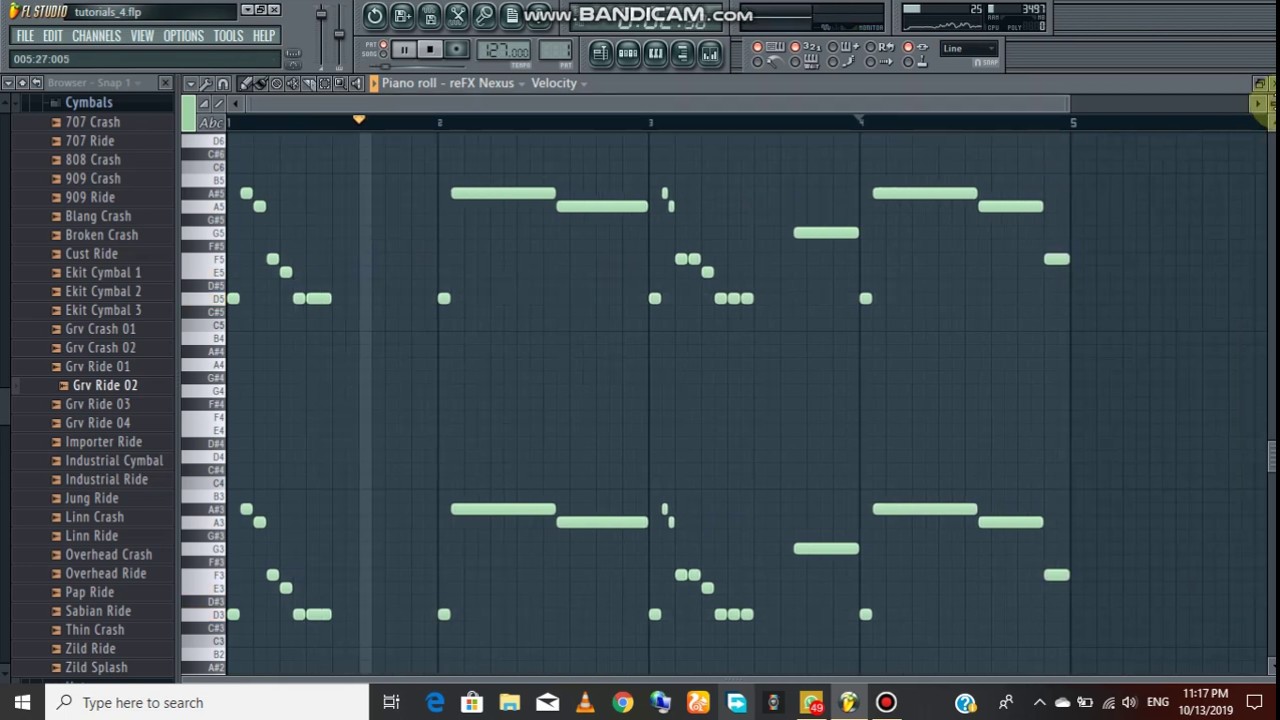
Task: Click the main pitch slider
Action: pos(339,33)
